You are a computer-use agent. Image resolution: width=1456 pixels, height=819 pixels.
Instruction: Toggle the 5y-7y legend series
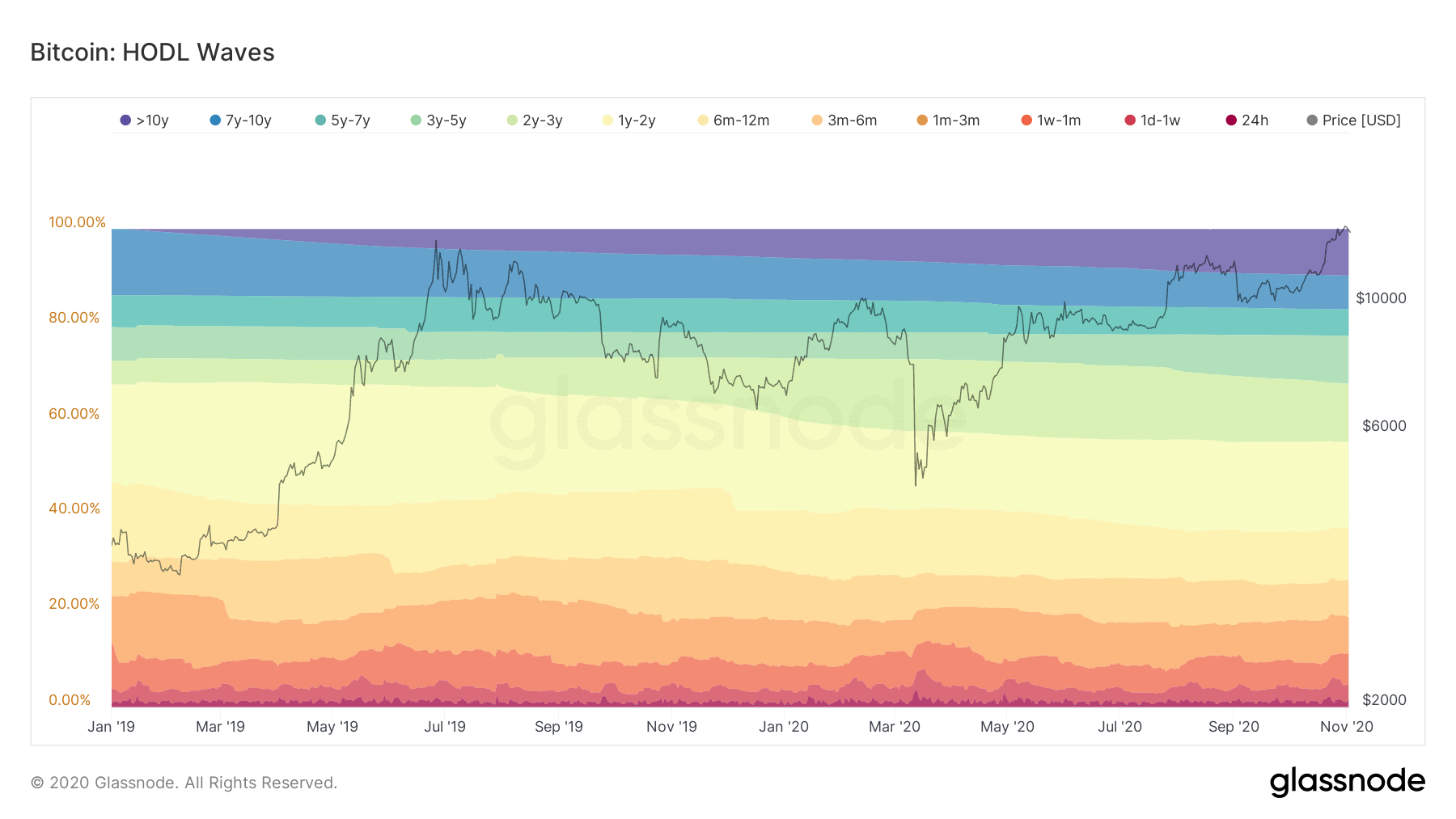point(342,120)
